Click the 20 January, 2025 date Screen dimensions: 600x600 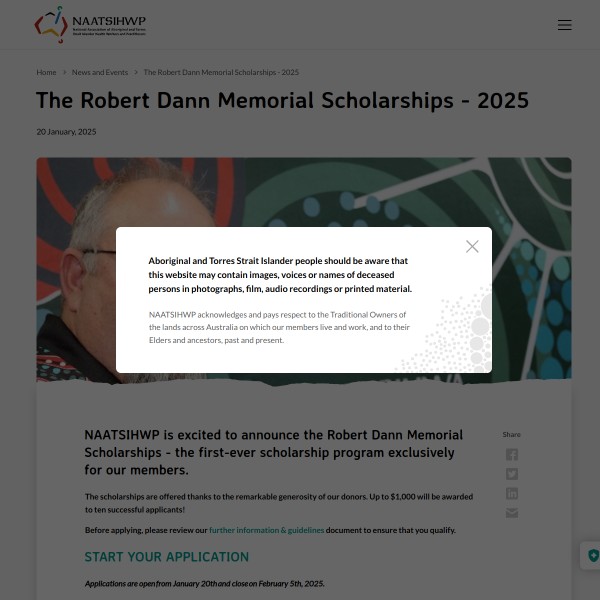[66, 131]
